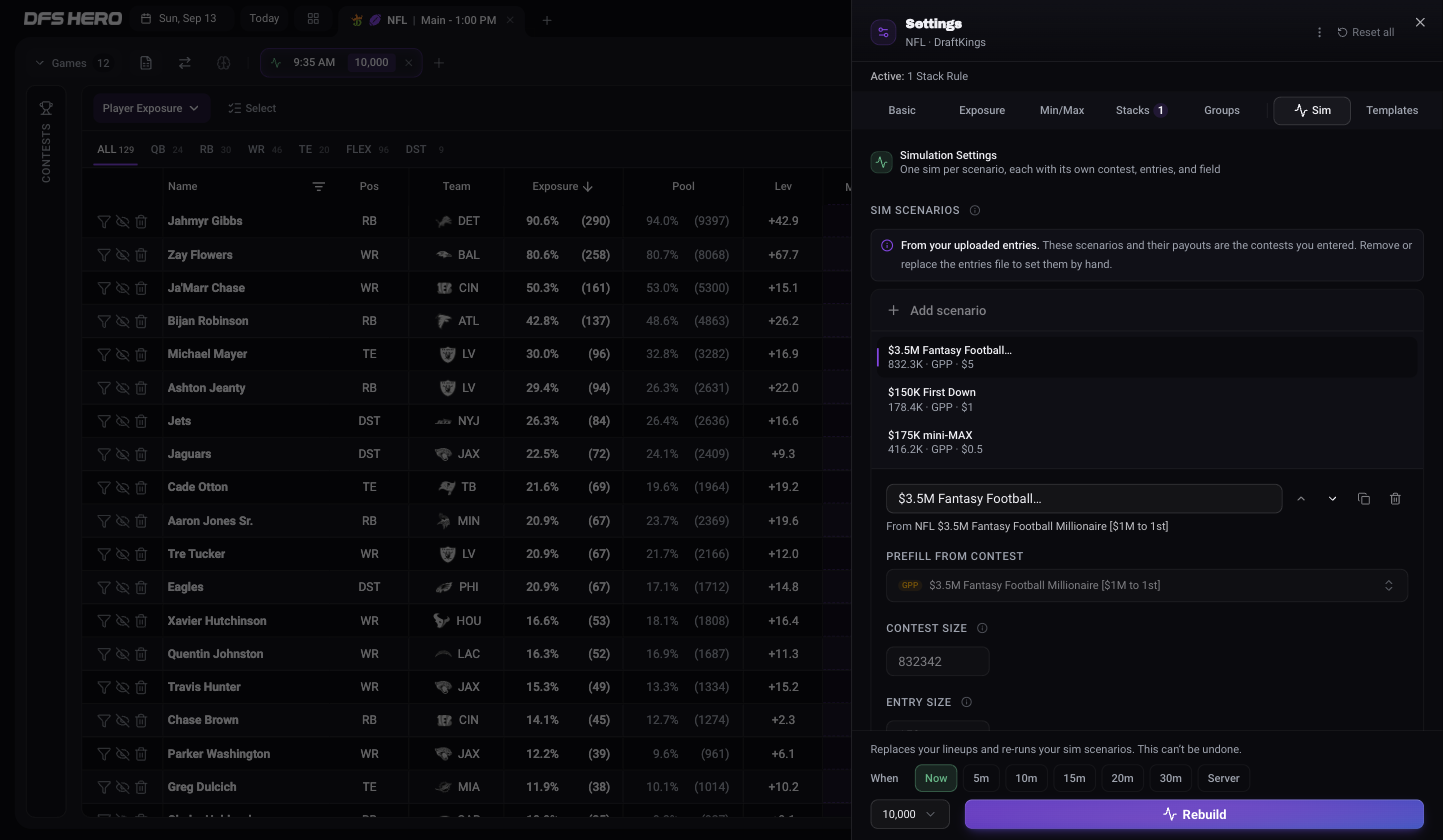Image resolution: width=1443 pixels, height=840 pixels.
Task: Click the info icon beside Contest Size
Action: (982, 628)
